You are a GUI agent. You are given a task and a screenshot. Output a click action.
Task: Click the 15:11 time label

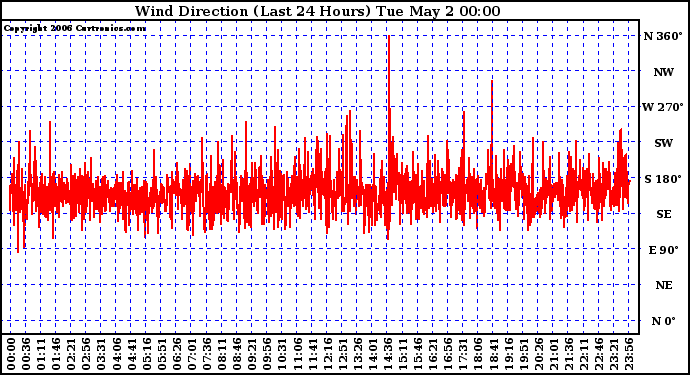coord(403,354)
